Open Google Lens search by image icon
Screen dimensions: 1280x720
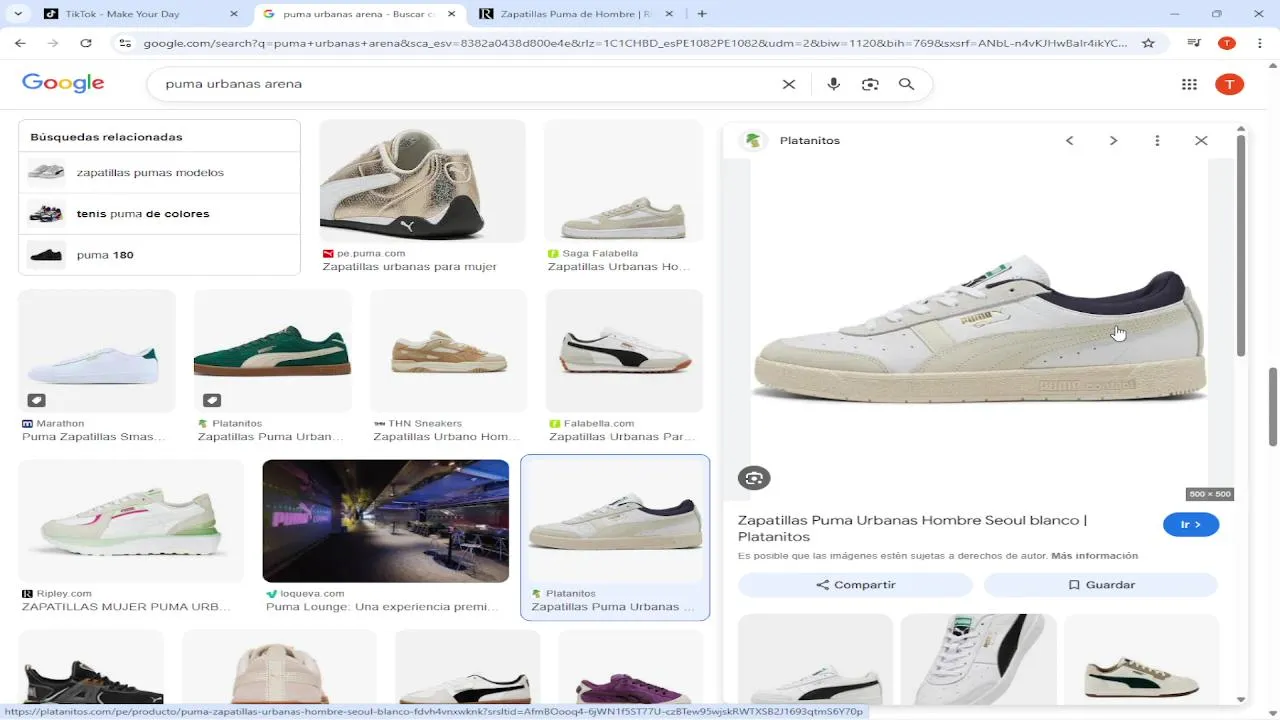pos(870,84)
